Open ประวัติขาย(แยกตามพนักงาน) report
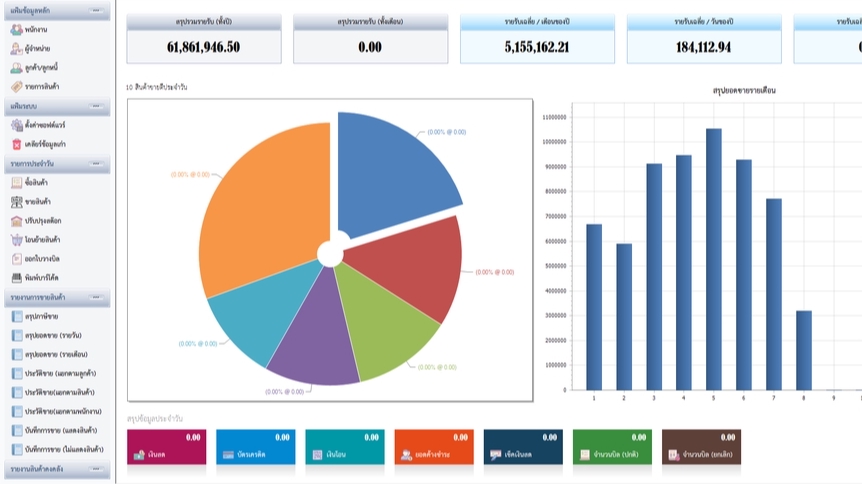Image resolution: width=862 pixels, height=484 pixels. pos(57,411)
